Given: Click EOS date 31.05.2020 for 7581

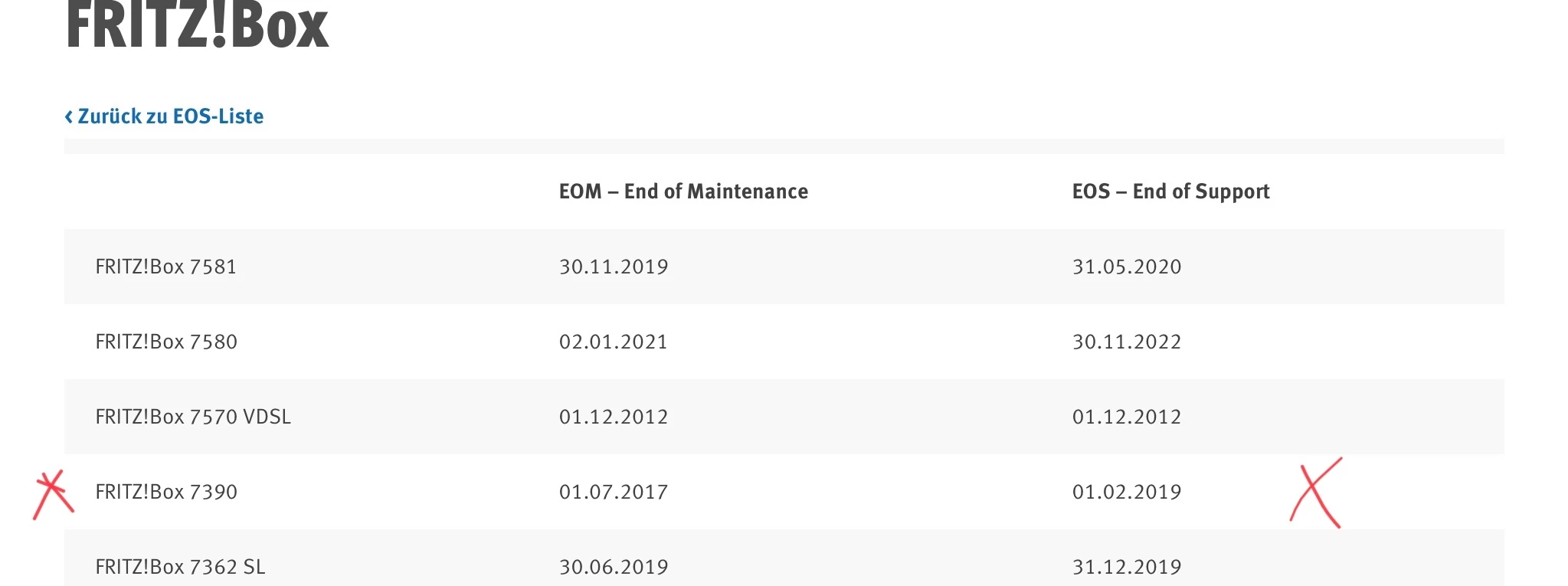Looking at the screenshot, I should tap(1127, 267).
